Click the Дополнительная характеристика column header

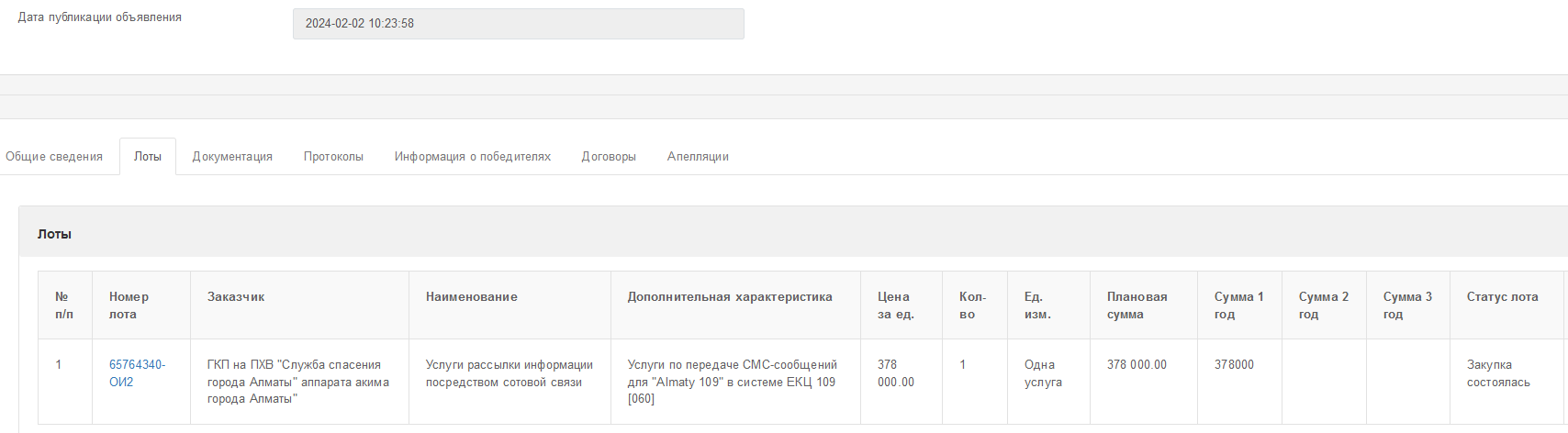(x=730, y=297)
